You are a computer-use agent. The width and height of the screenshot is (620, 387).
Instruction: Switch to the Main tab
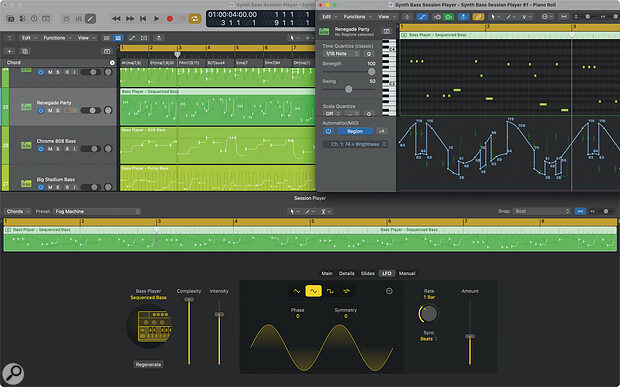point(327,274)
